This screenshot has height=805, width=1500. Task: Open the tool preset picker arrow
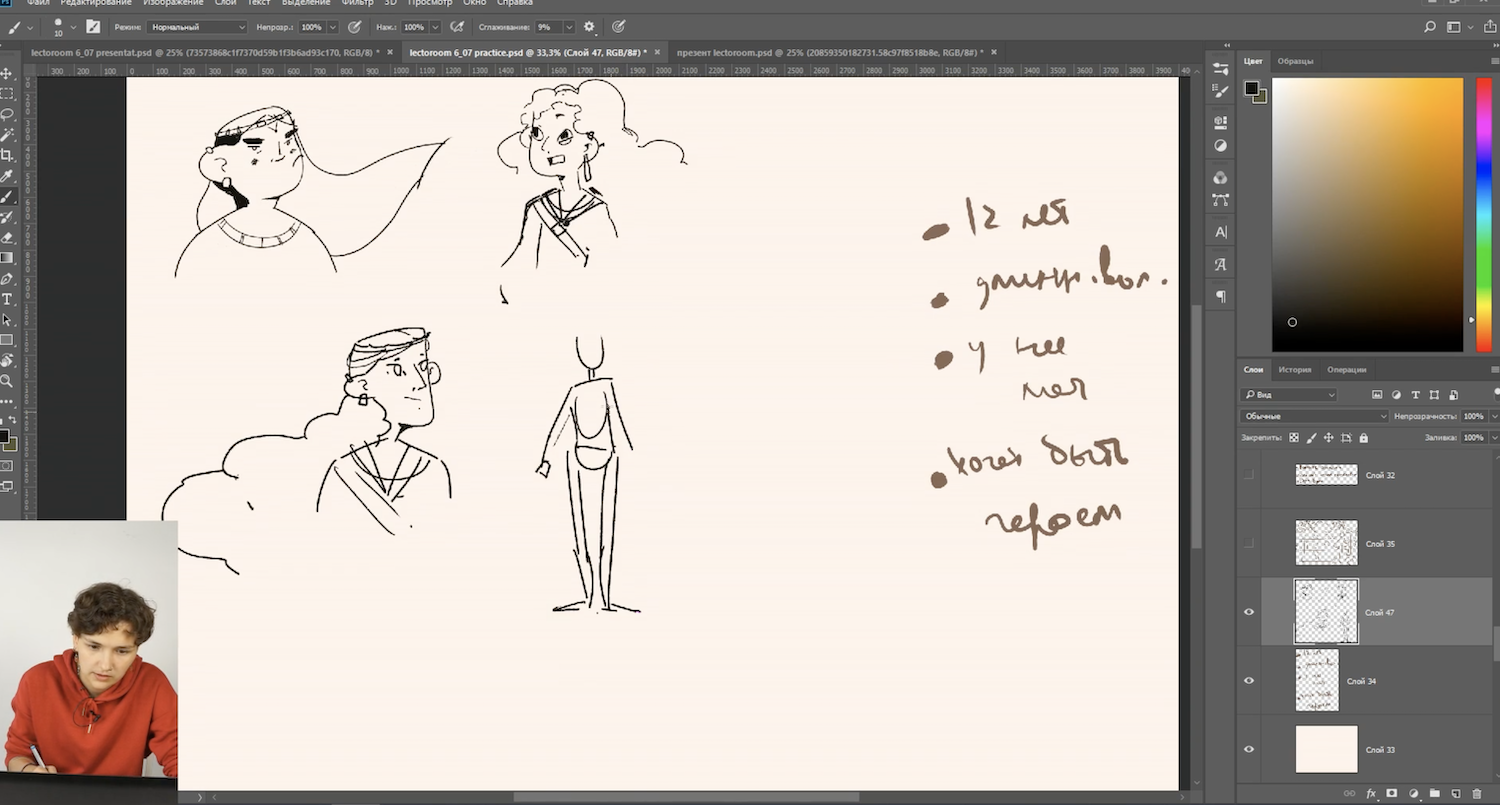[x=30, y=27]
